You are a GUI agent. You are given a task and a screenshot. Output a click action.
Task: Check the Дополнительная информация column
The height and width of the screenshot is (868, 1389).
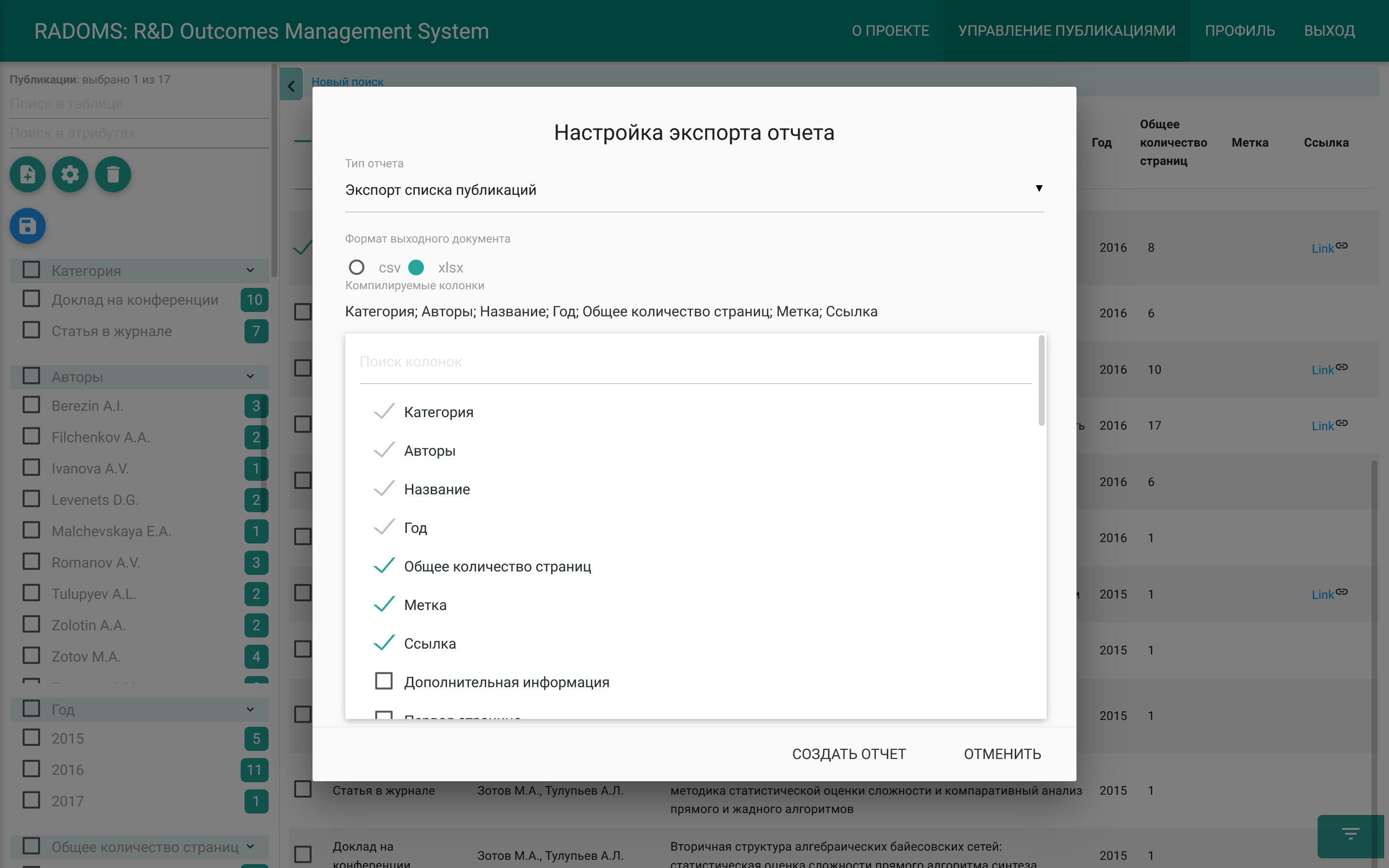point(383,681)
